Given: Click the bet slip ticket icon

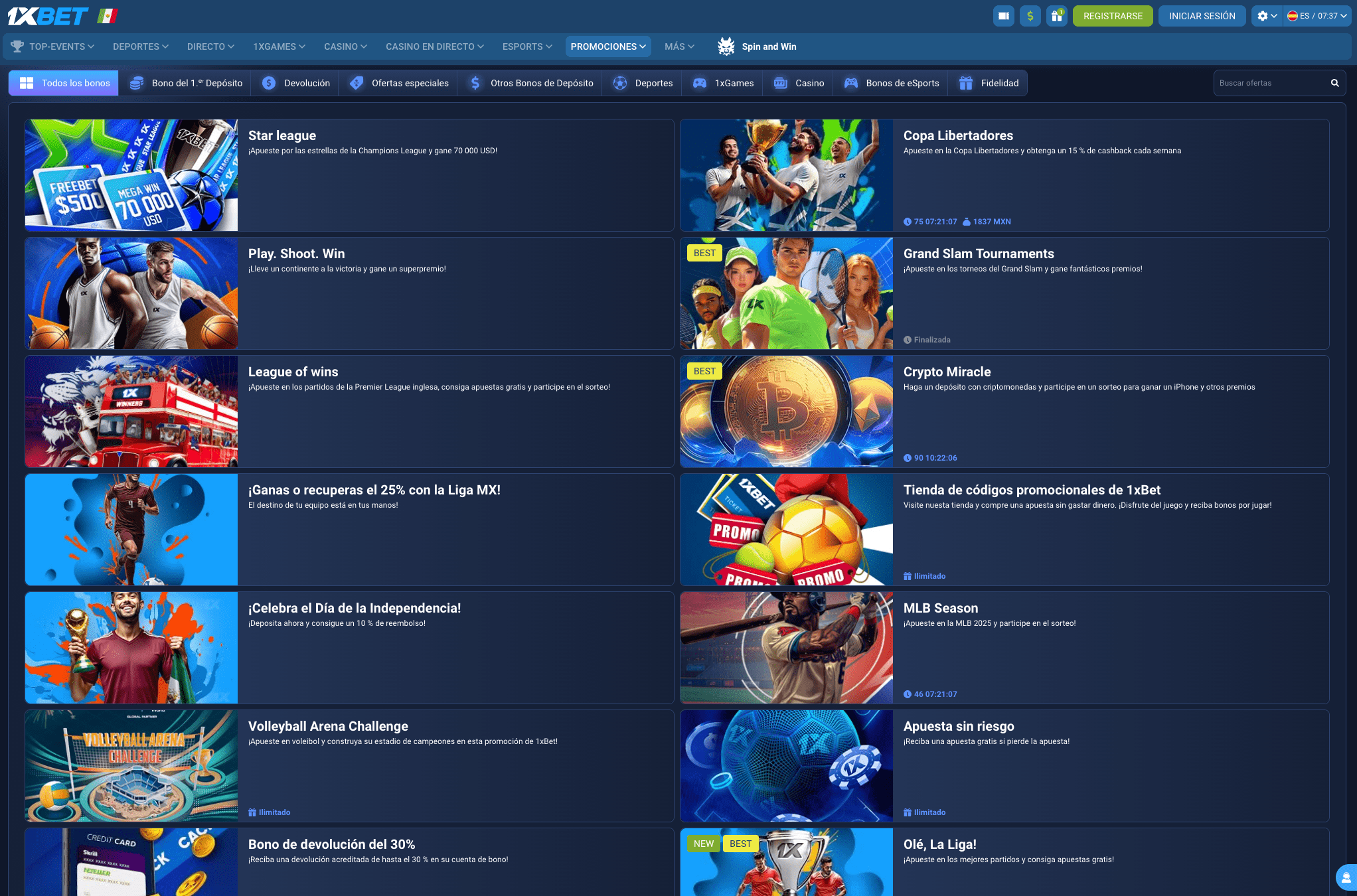Looking at the screenshot, I should 1003,16.
